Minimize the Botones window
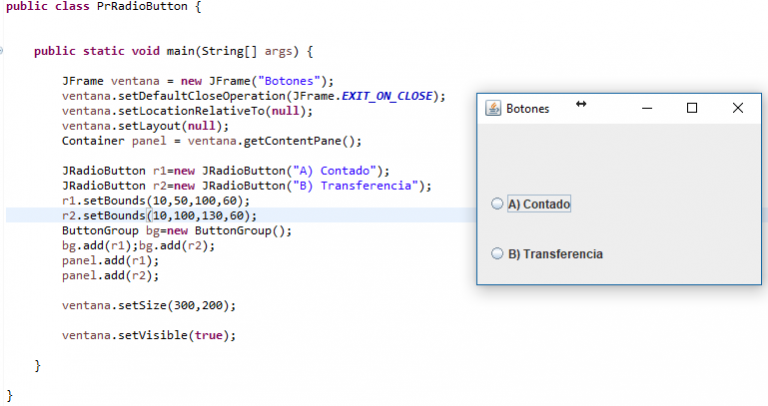The image size is (768, 406). [647, 108]
